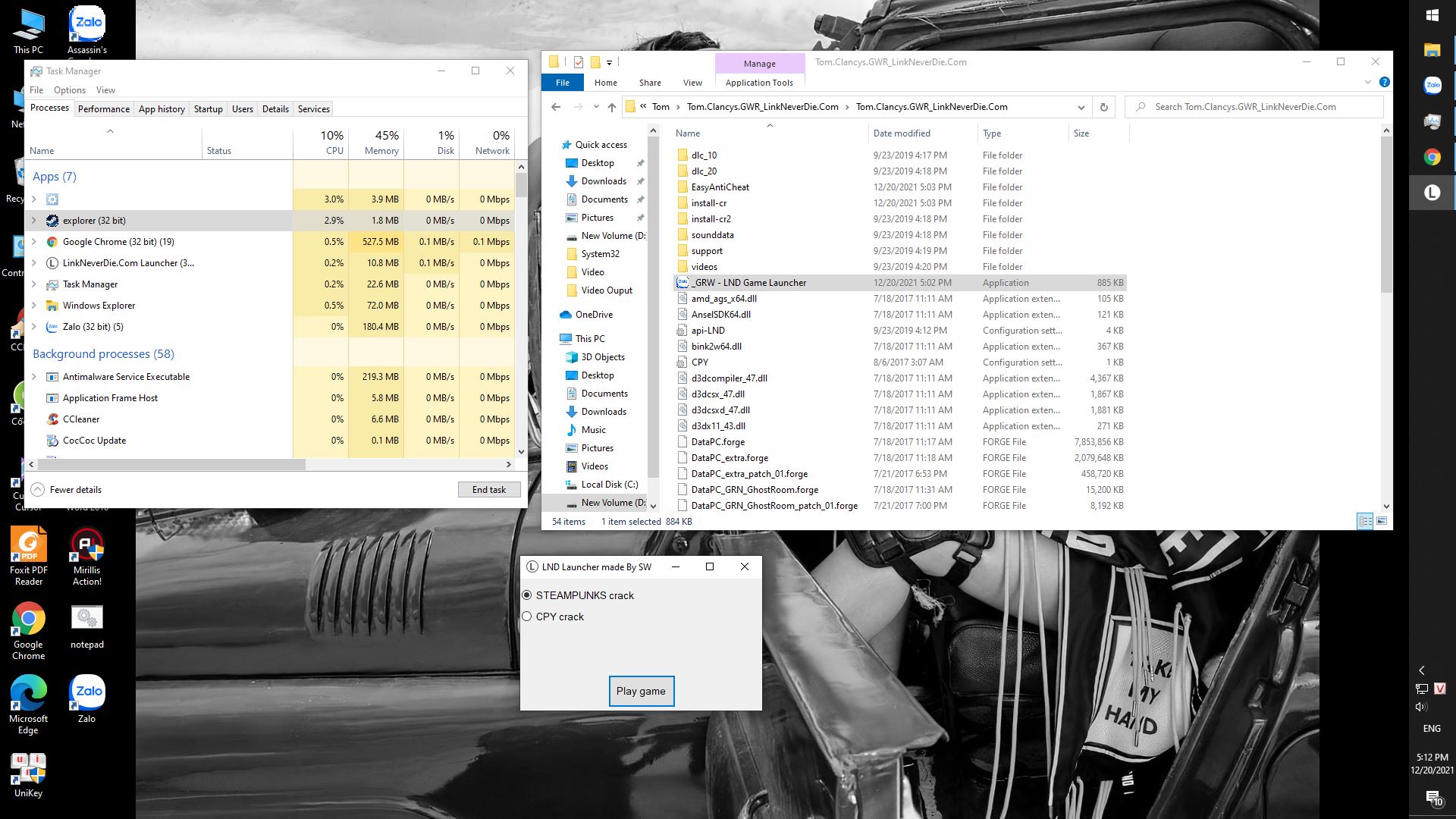This screenshot has height=819, width=1456.
Task: Expand the Zalo (32 bit) process group
Action: (34, 327)
